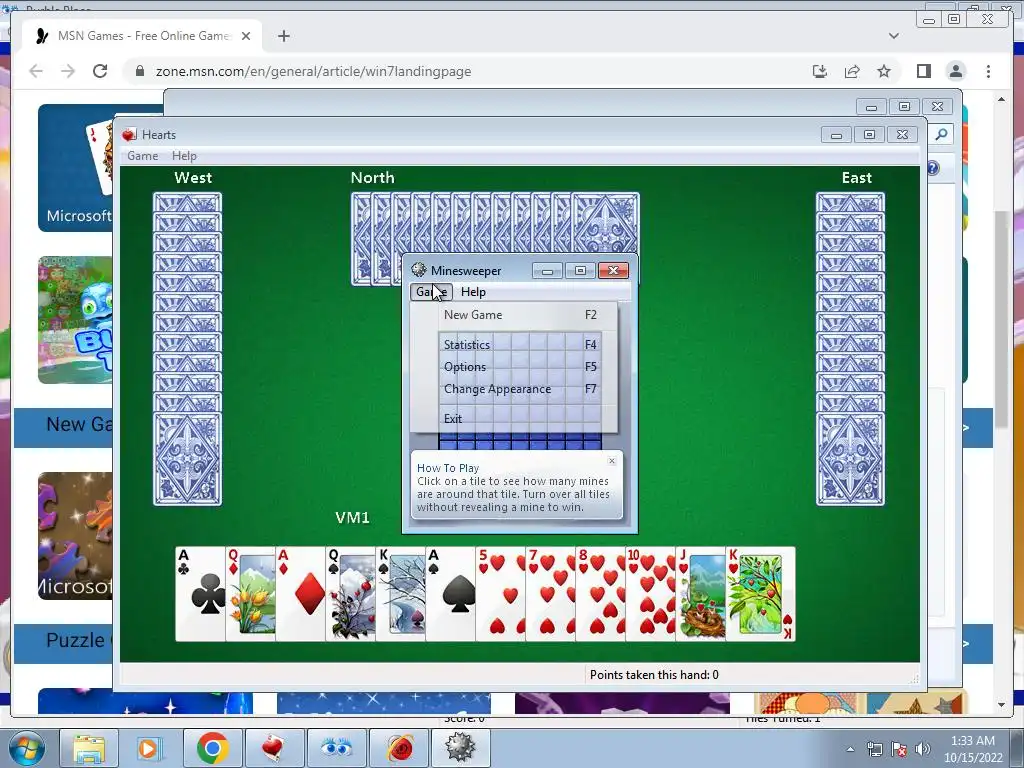Open the Minesweeper Help menu
The width and height of the screenshot is (1024, 768).
pyautogui.click(x=473, y=292)
